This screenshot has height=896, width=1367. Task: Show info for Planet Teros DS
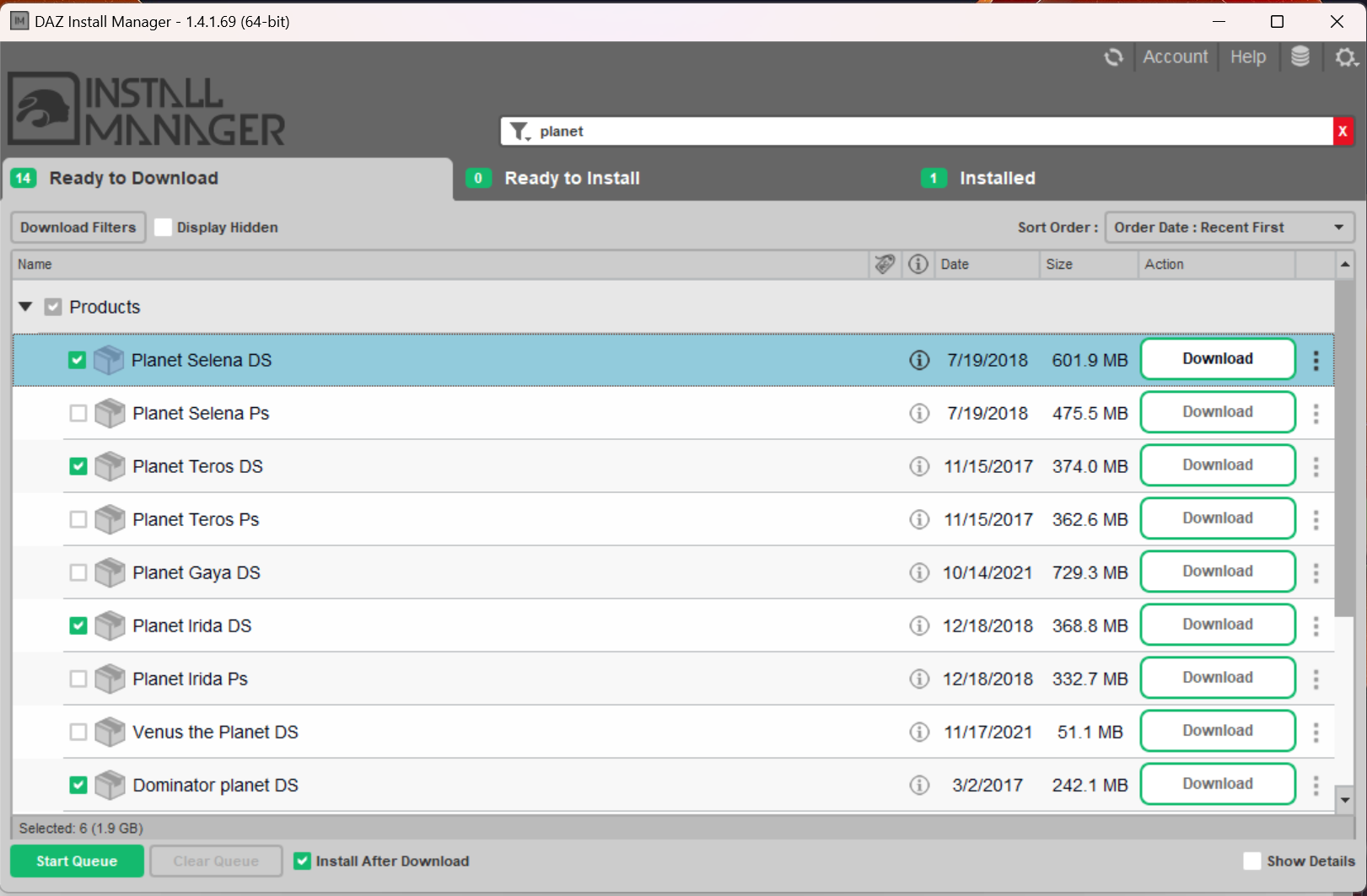pyautogui.click(x=919, y=466)
